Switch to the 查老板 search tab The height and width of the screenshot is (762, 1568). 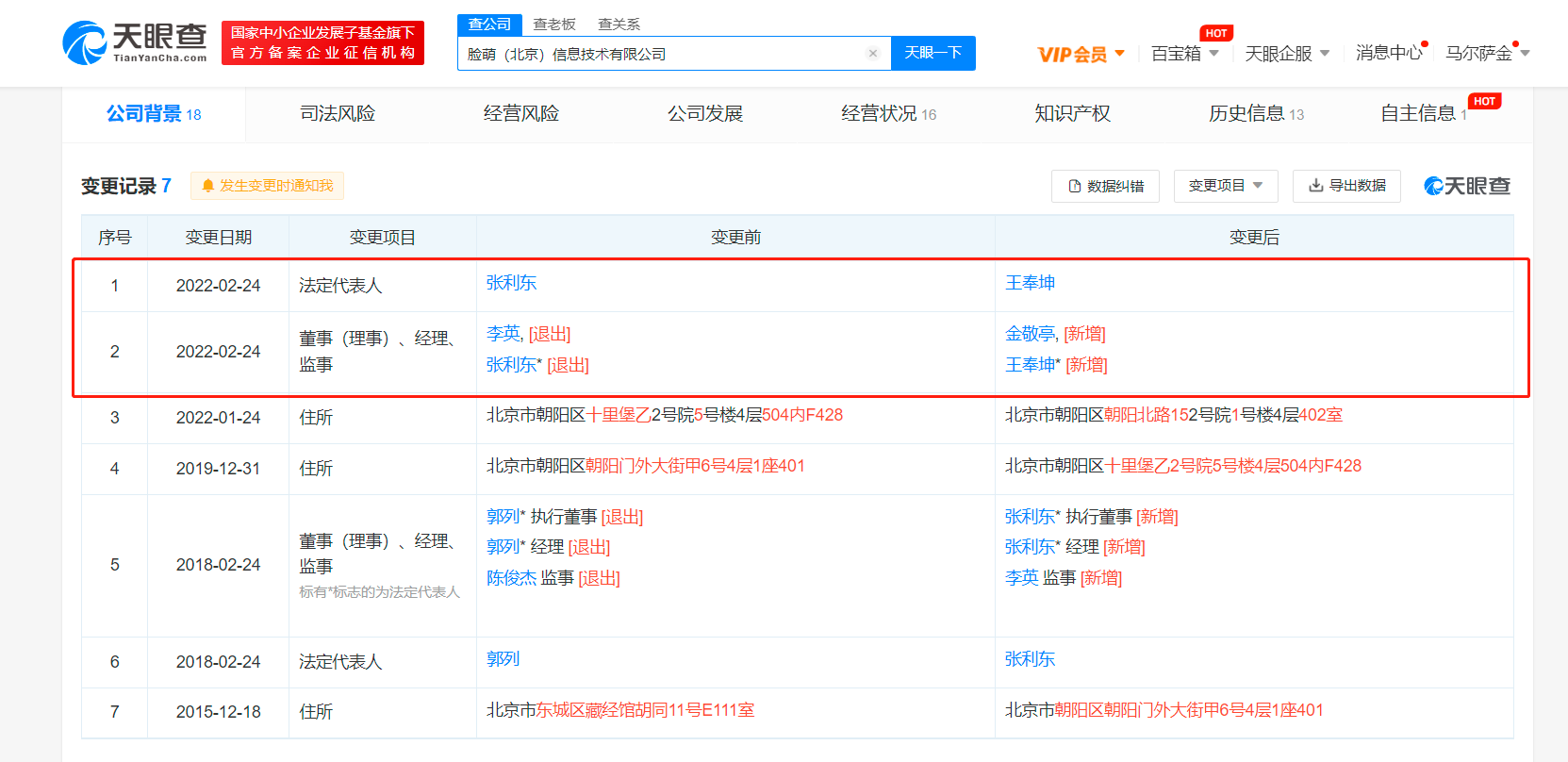coord(554,25)
